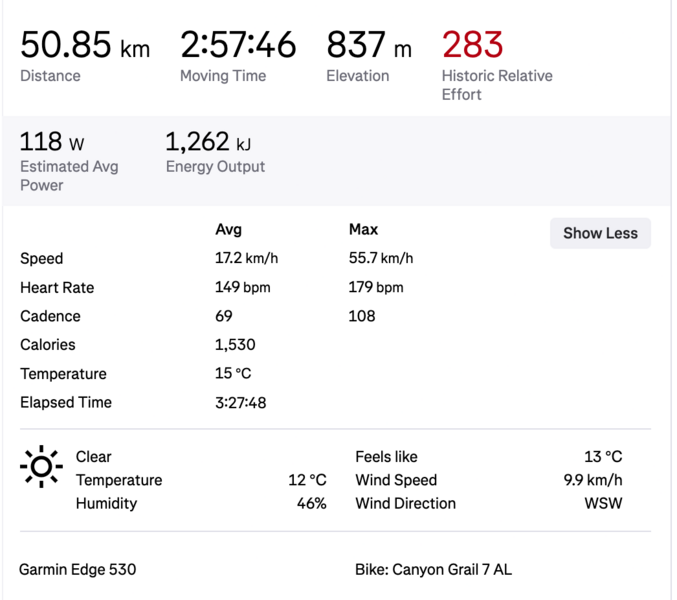Click the Garmin Edge 530 device label
677x600 pixels.
pyautogui.click(x=77, y=570)
